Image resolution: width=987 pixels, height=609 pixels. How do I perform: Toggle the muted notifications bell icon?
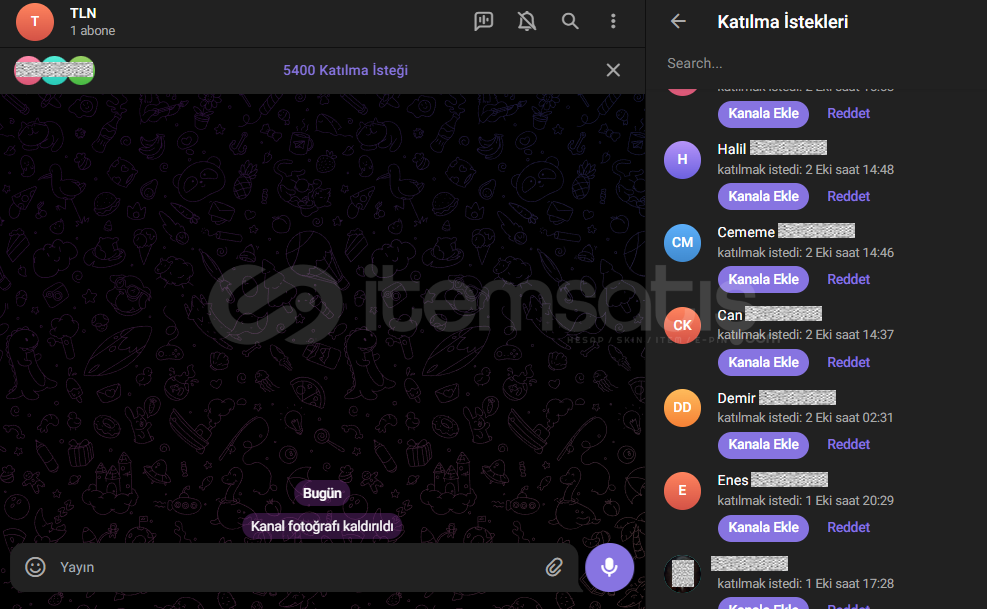tap(527, 21)
